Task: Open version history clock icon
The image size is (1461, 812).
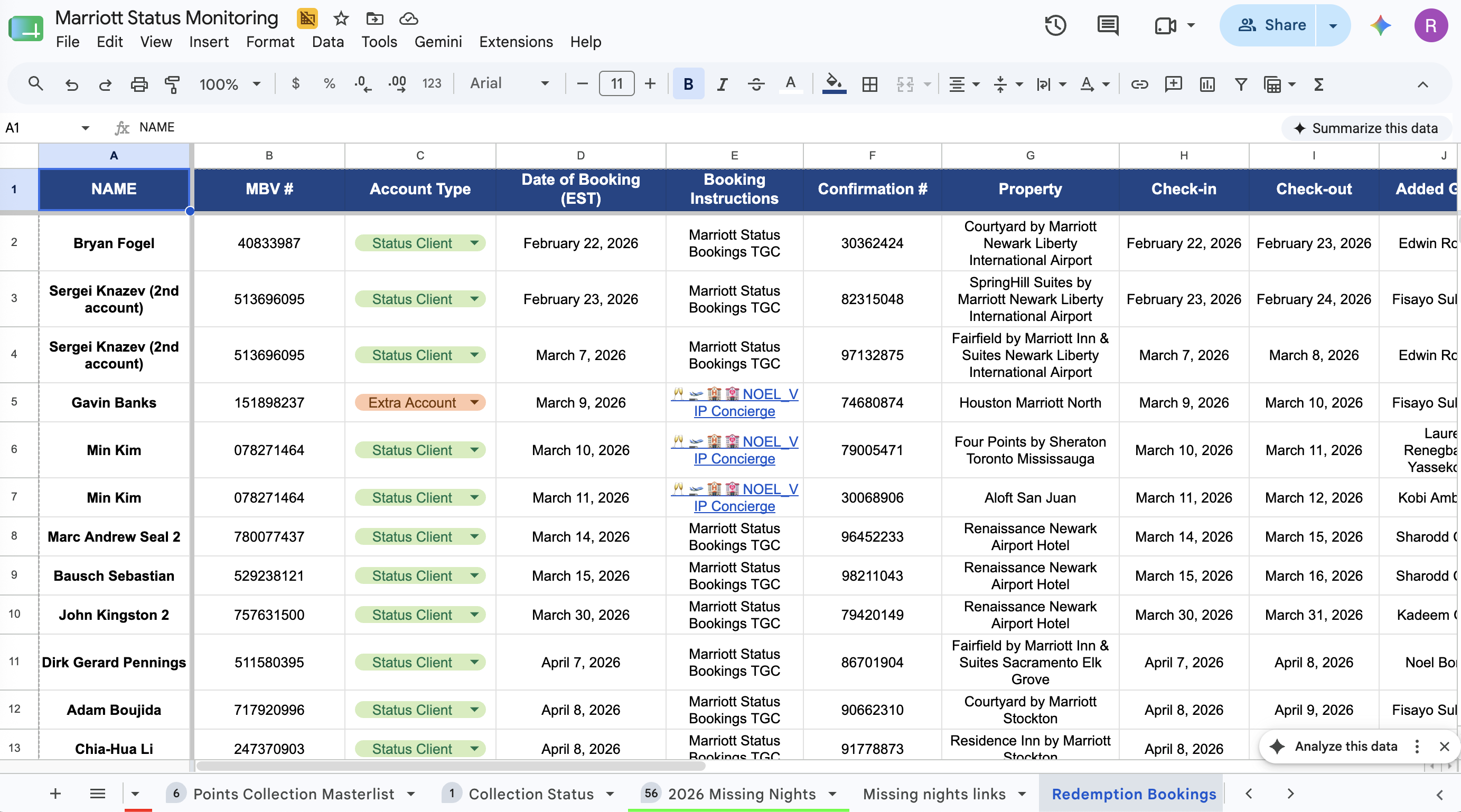Action: click(x=1055, y=25)
